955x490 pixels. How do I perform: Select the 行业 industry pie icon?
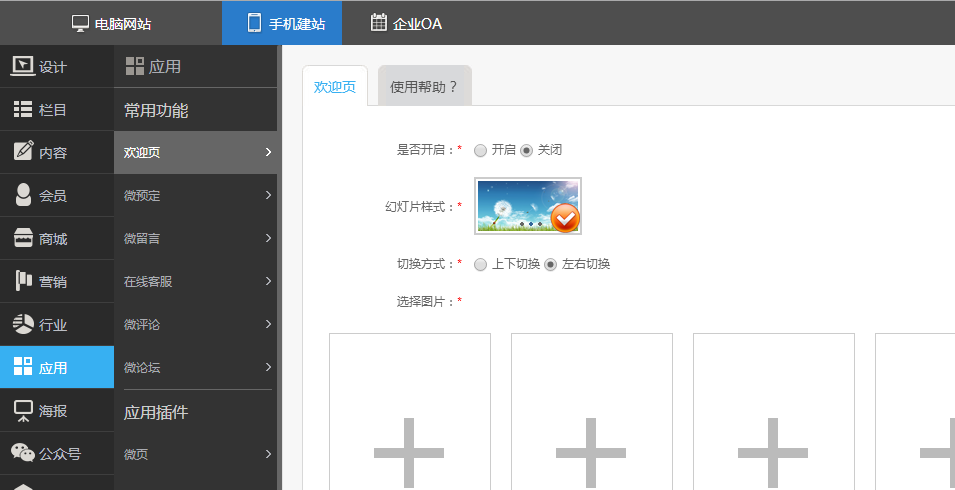tap(23, 324)
